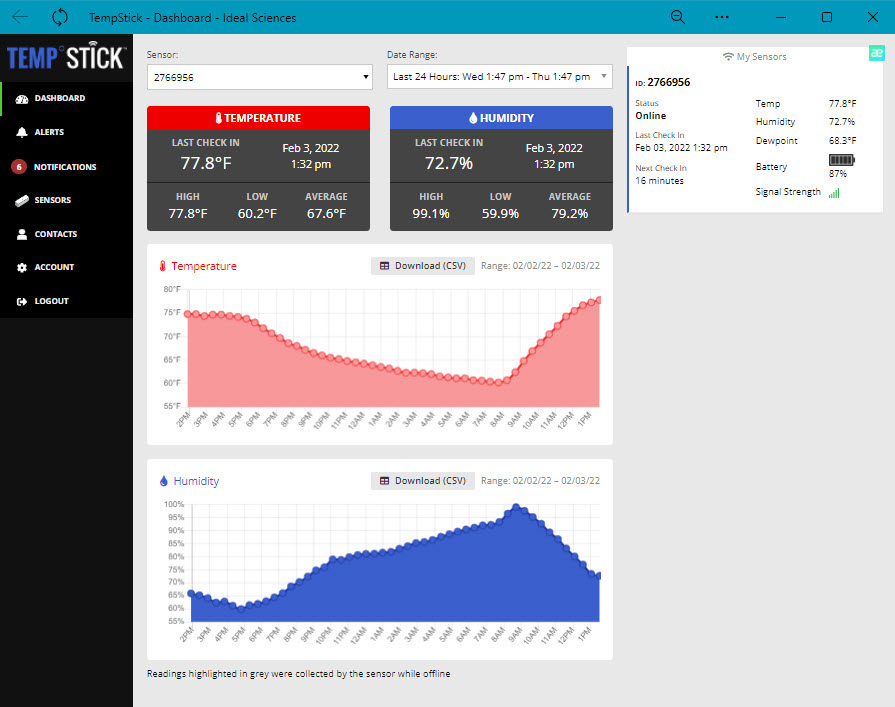
Task: Go to Alerts in the sidebar
Action: pyautogui.click(x=49, y=132)
